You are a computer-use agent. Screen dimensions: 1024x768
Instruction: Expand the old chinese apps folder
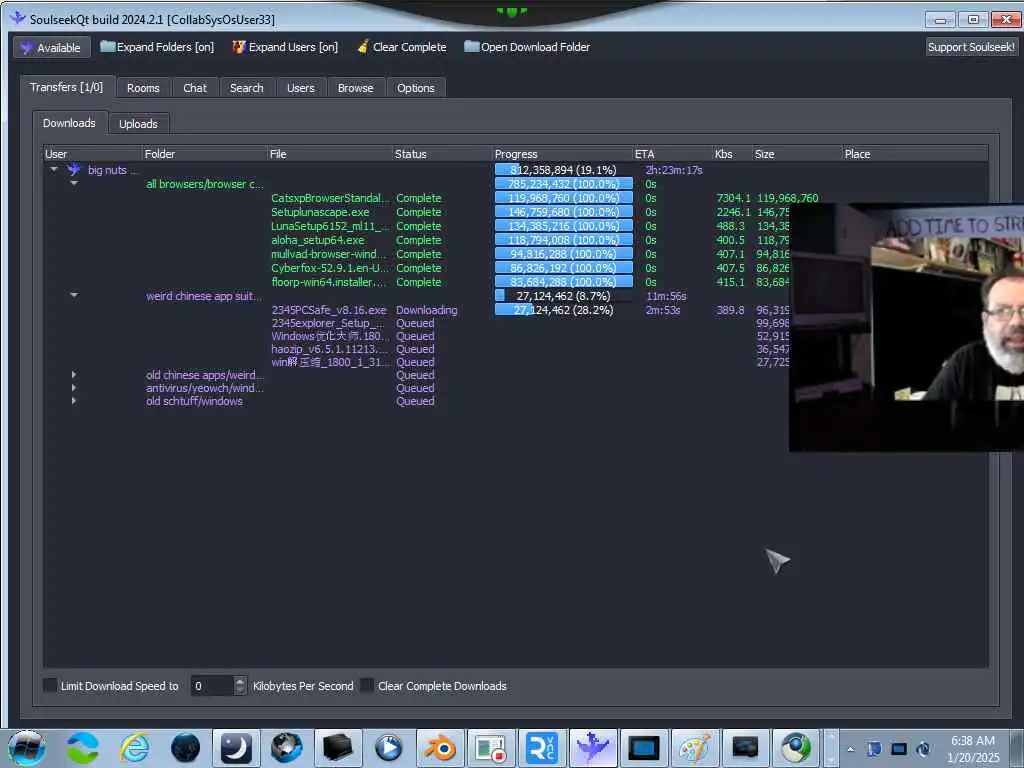[x=74, y=375]
